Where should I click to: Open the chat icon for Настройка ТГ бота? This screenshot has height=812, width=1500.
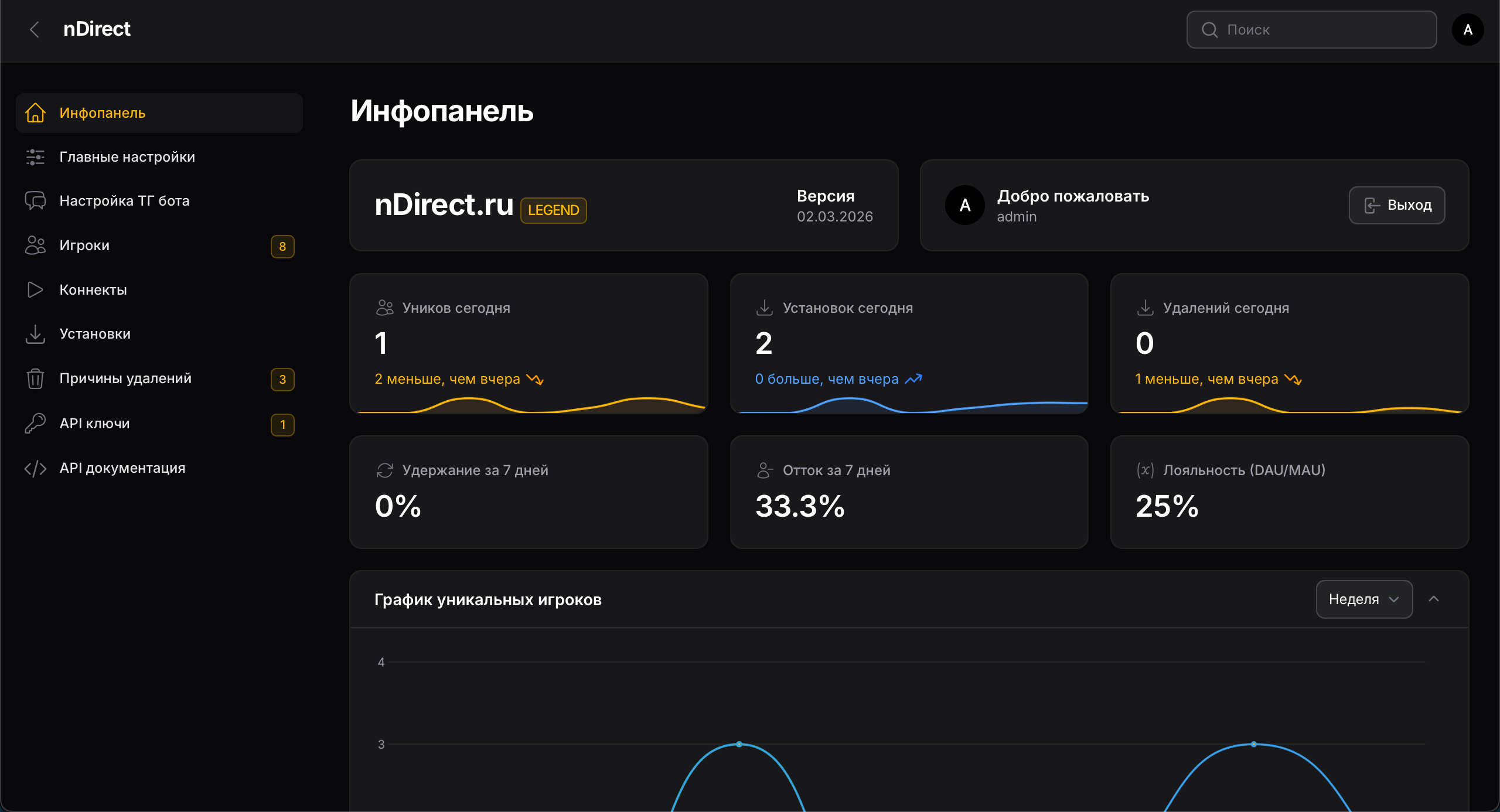pyautogui.click(x=36, y=200)
